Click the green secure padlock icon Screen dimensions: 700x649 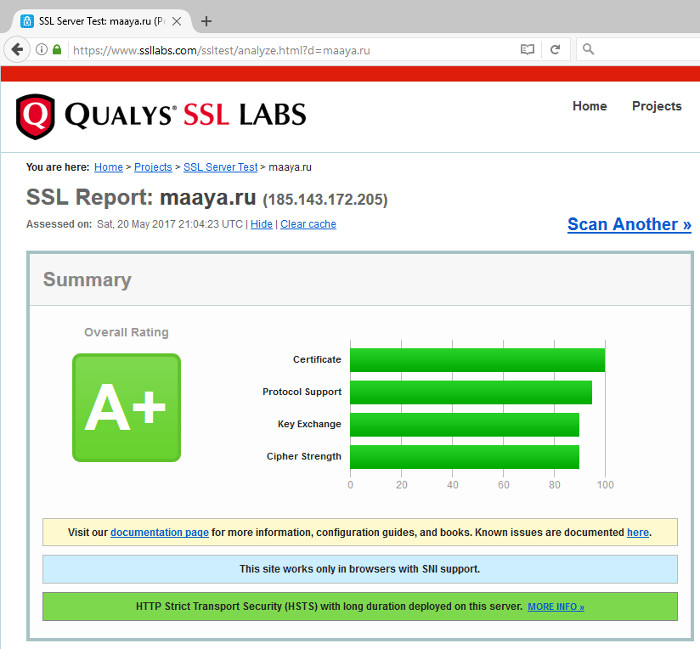coord(57,49)
